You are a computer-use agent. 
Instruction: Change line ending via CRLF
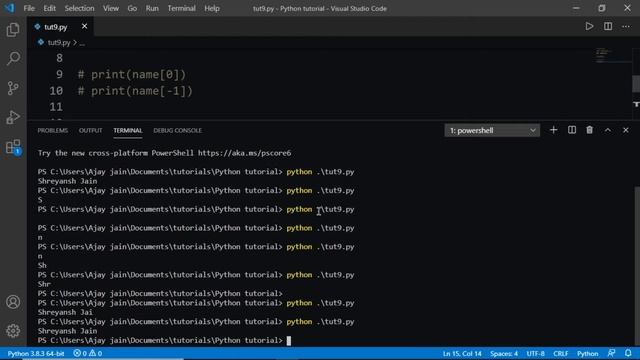(560, 353)
